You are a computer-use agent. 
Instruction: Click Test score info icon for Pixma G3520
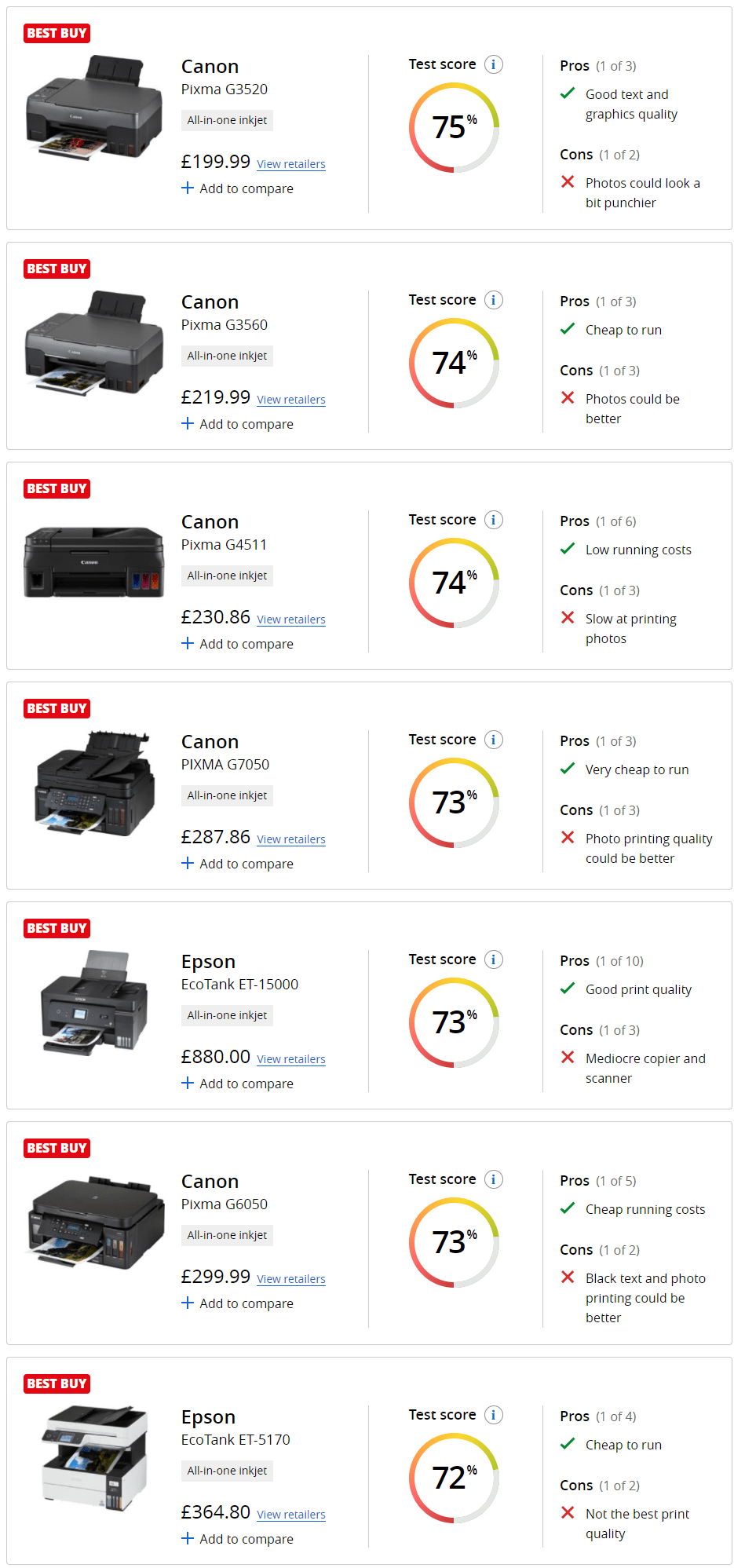pos(493,64)
